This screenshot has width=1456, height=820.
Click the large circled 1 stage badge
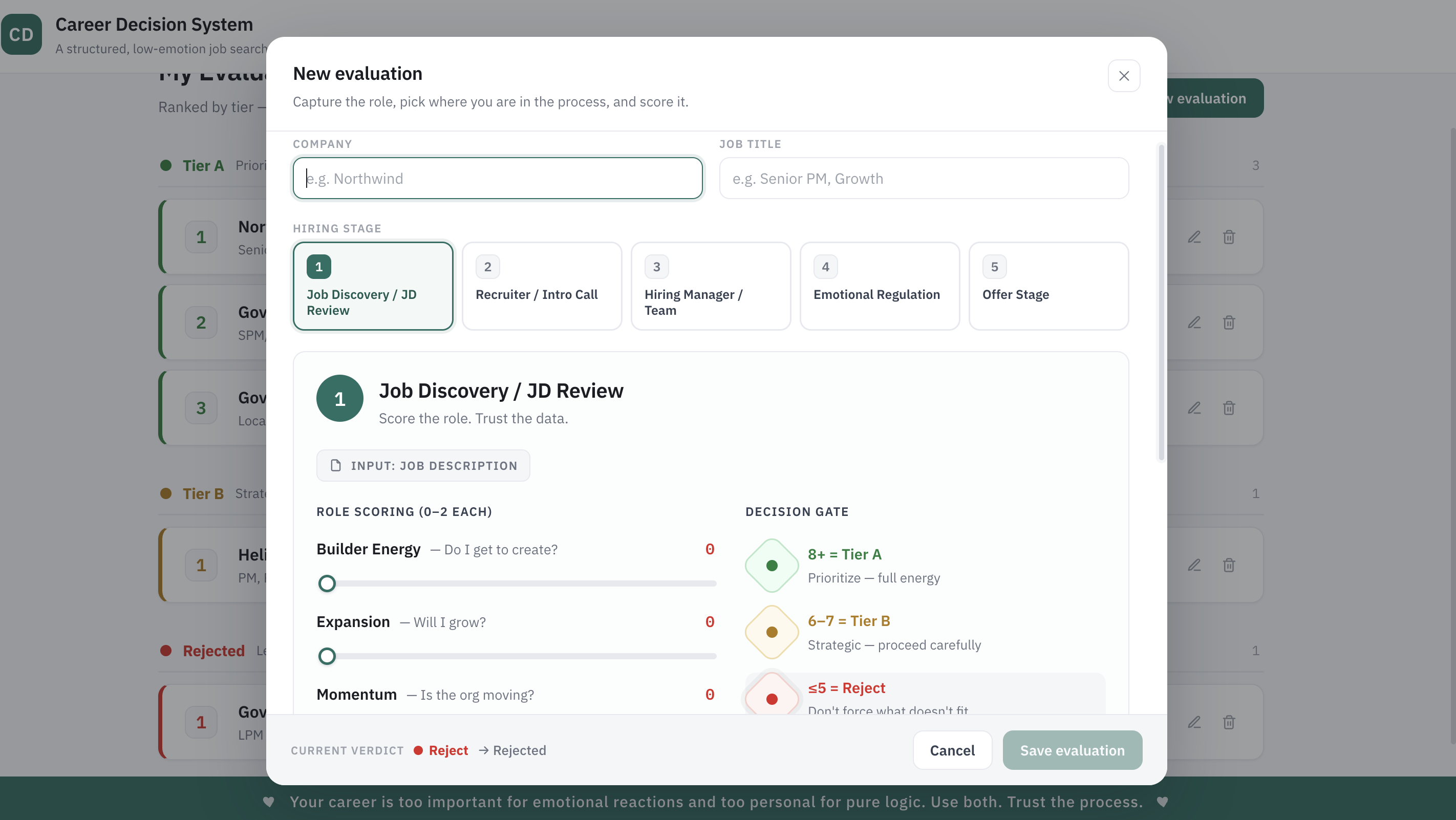(340, 398)
